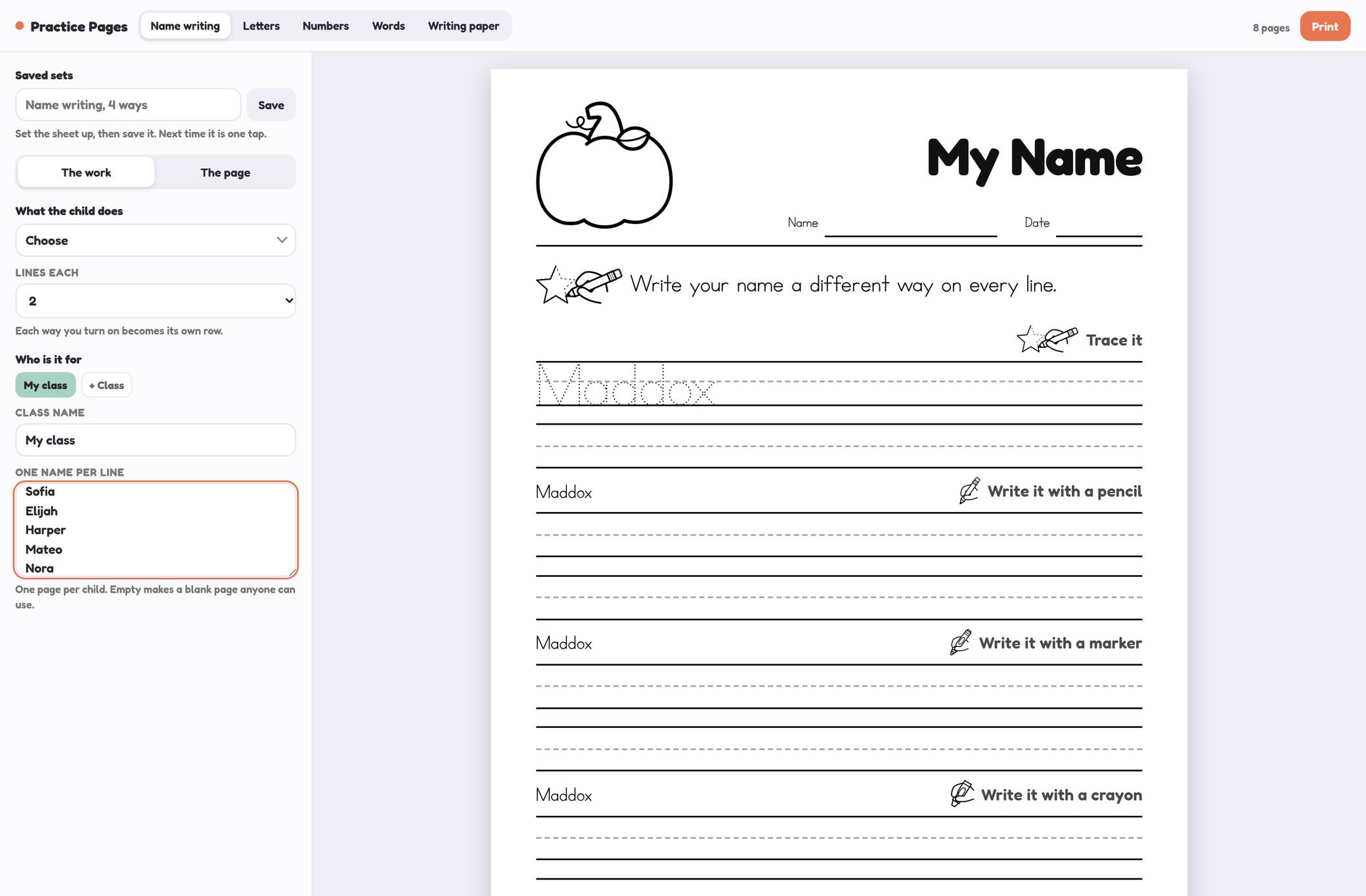Viewport: 1366px width, 896px height.
Task: Open the Numbers tab
Action: tap(326, 26)
